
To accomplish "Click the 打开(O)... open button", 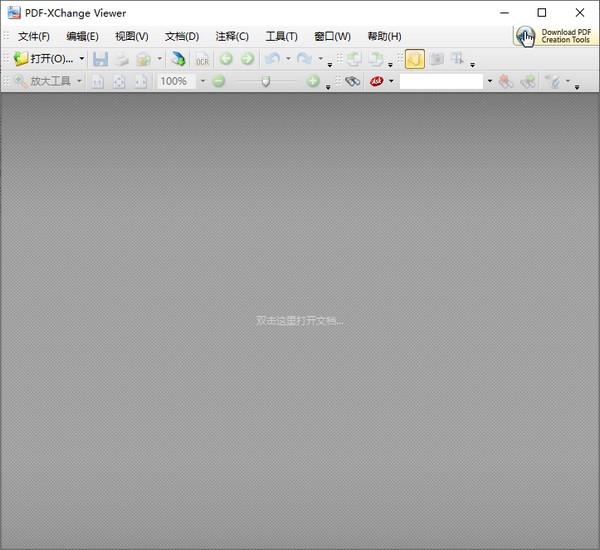I will pos(43,60).
